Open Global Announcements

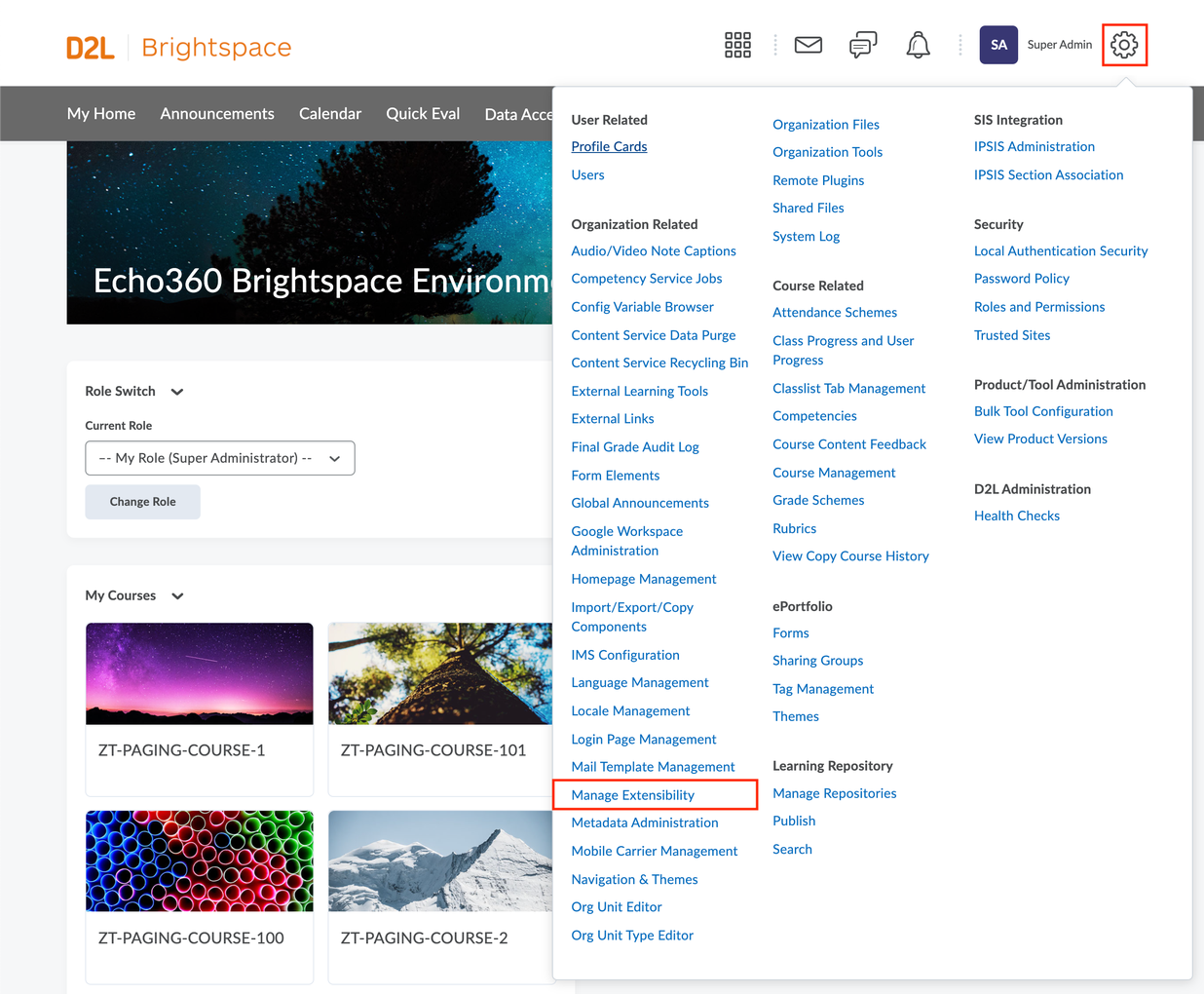click(640, 503)
